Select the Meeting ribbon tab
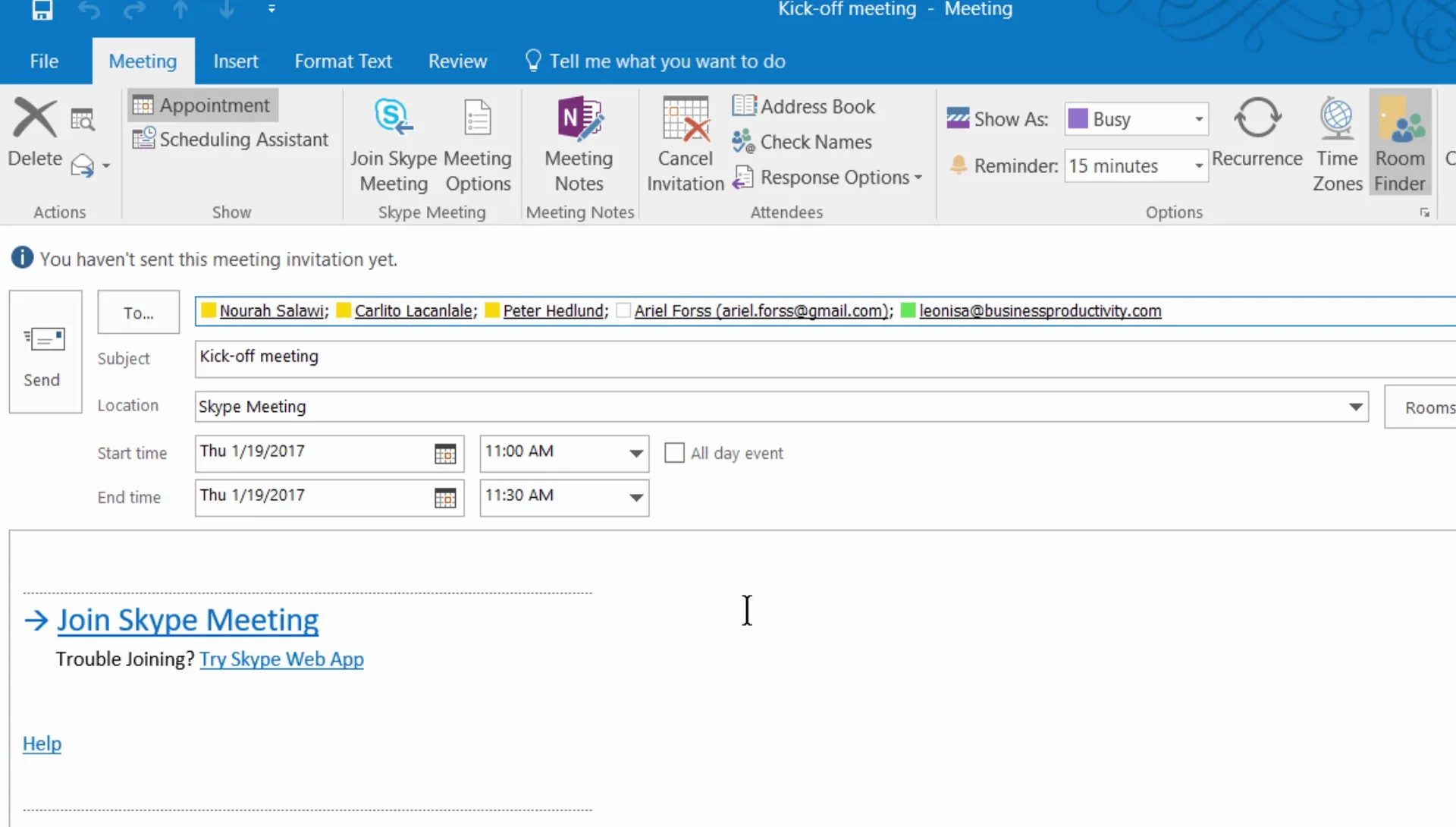This screenshot has width=1456, height=827. 143,61
